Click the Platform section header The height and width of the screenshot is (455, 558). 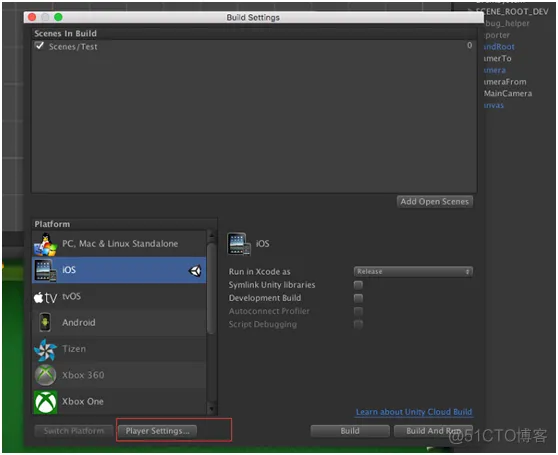pos(52,224)
